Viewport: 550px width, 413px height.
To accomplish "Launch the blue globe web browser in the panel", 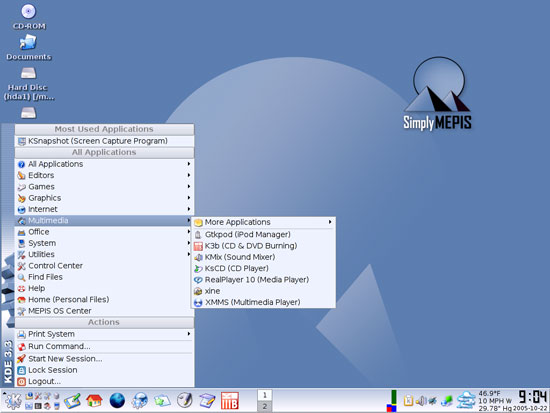I will pyautogui.click(x=117, y=400).
